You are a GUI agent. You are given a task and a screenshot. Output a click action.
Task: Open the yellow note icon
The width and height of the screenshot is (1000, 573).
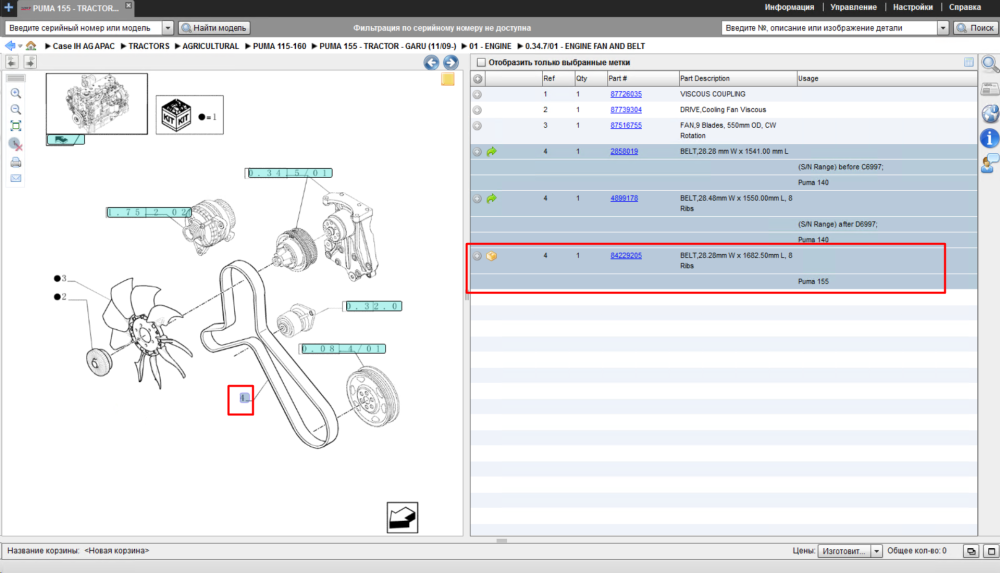(x=448, y=79)
